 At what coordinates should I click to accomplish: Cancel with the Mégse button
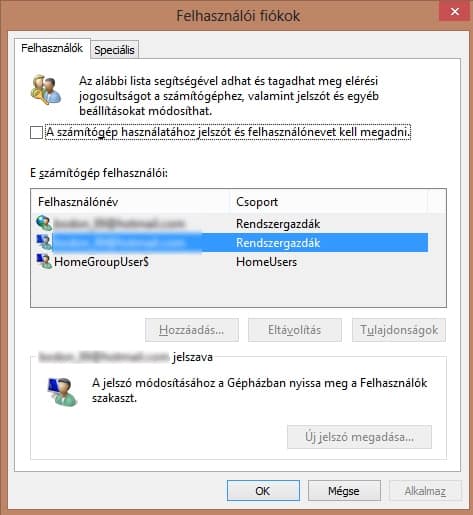coord(344,491)
